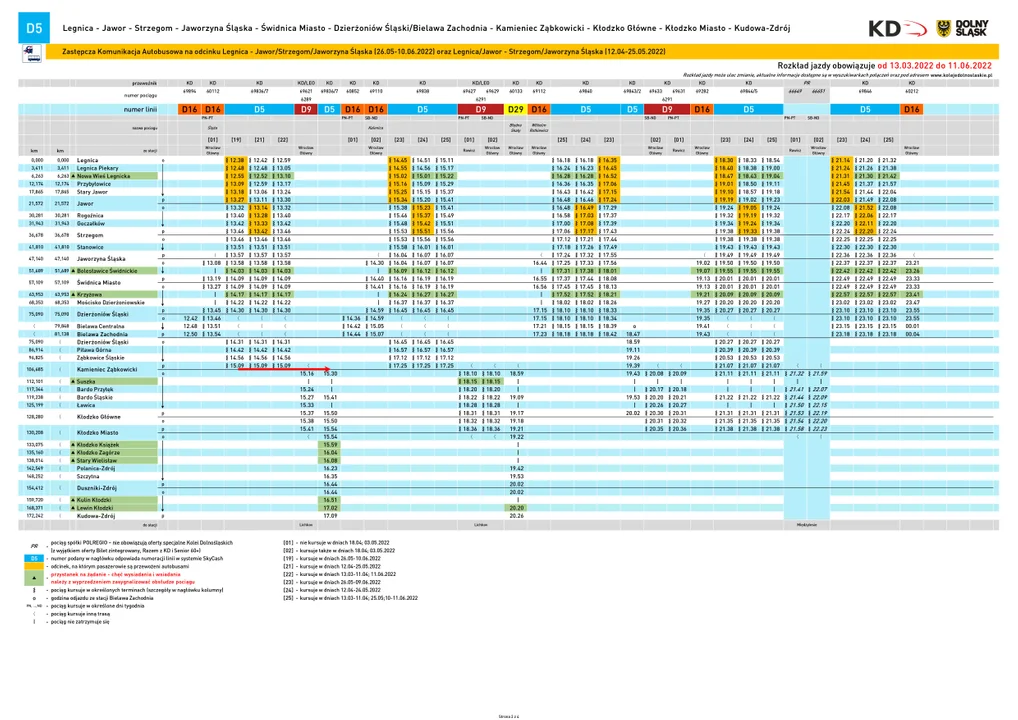This screenshot has width=1018, height=720.
Task: Click the Zastępcza Komunikacja Autobusowa banner text
Action: pos(364,51)
